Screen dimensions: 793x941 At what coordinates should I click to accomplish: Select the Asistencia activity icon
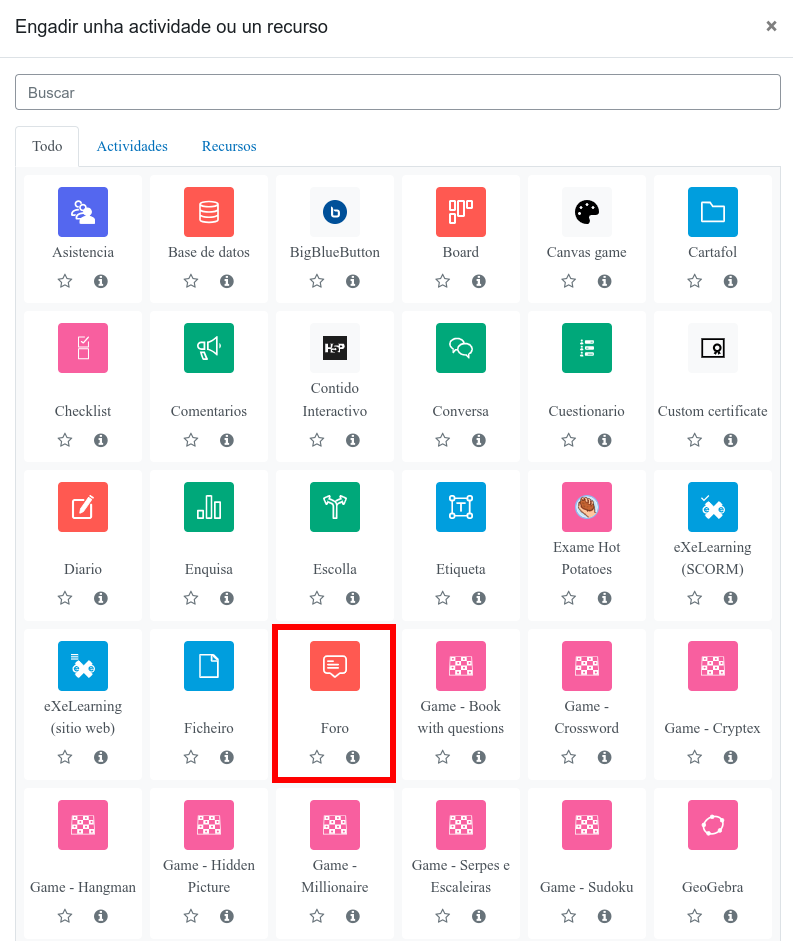83,212
